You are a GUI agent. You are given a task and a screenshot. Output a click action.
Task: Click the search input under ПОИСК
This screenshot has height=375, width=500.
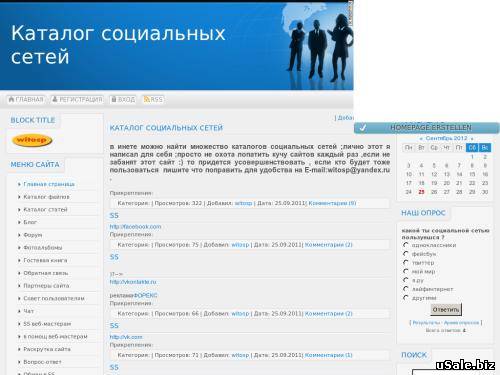tap(452, 372)
